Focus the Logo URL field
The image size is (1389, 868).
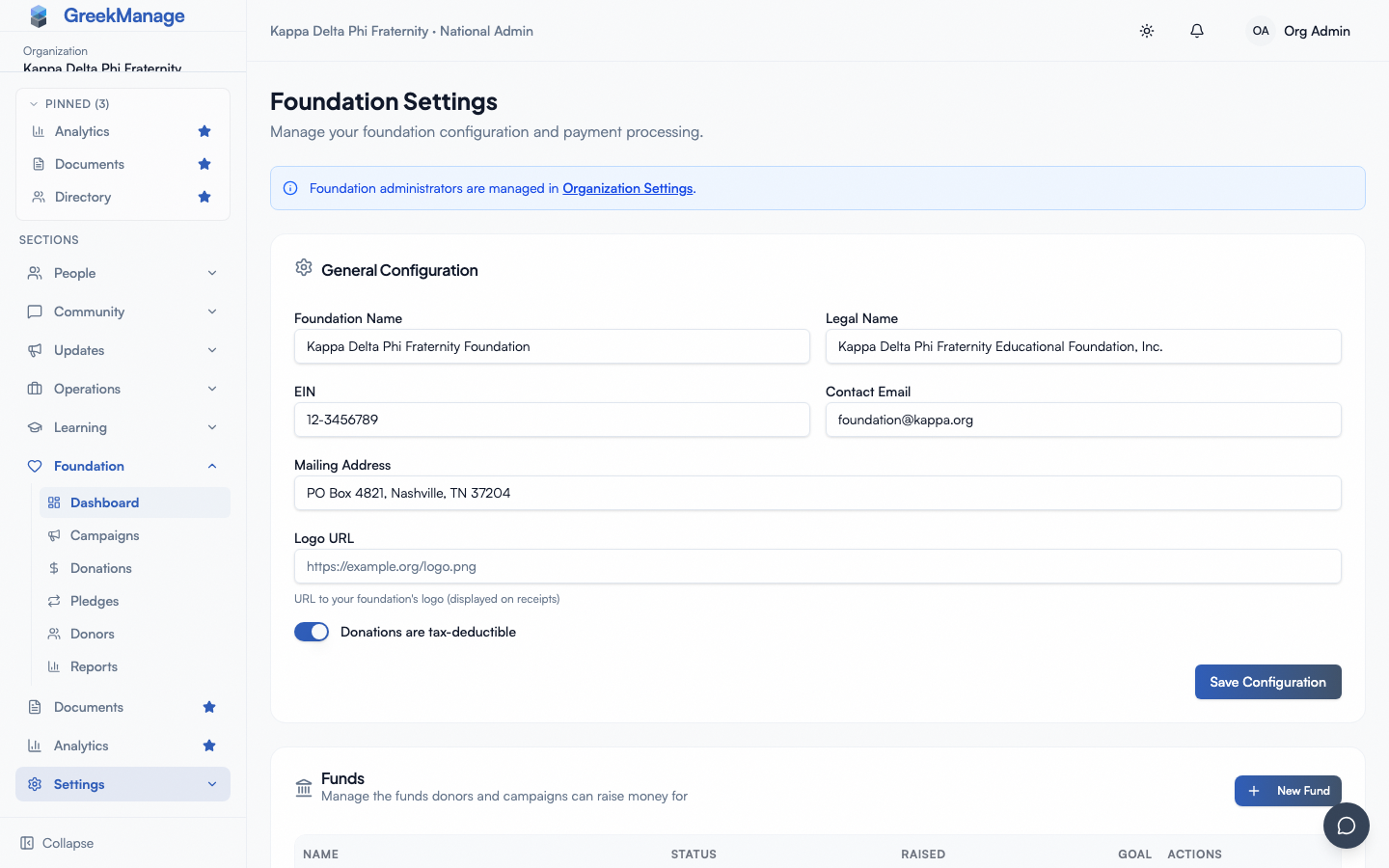coord(818,566)
